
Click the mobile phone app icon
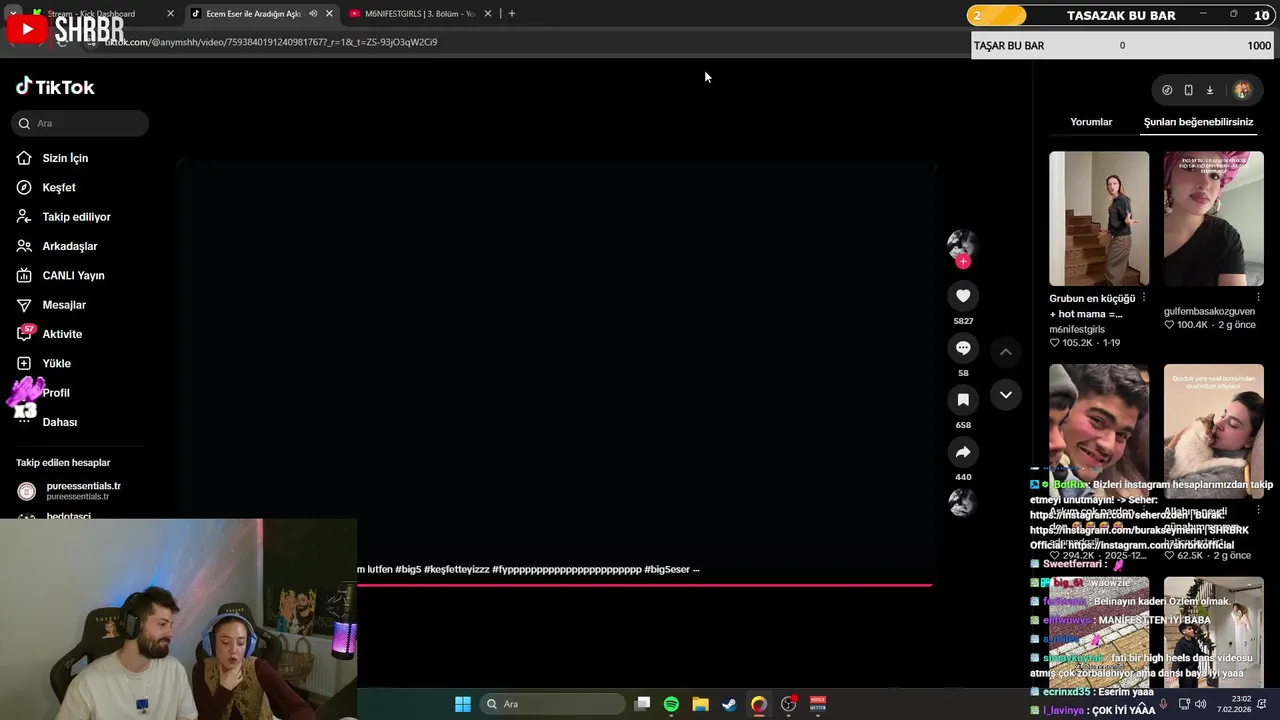[1188, 90]
